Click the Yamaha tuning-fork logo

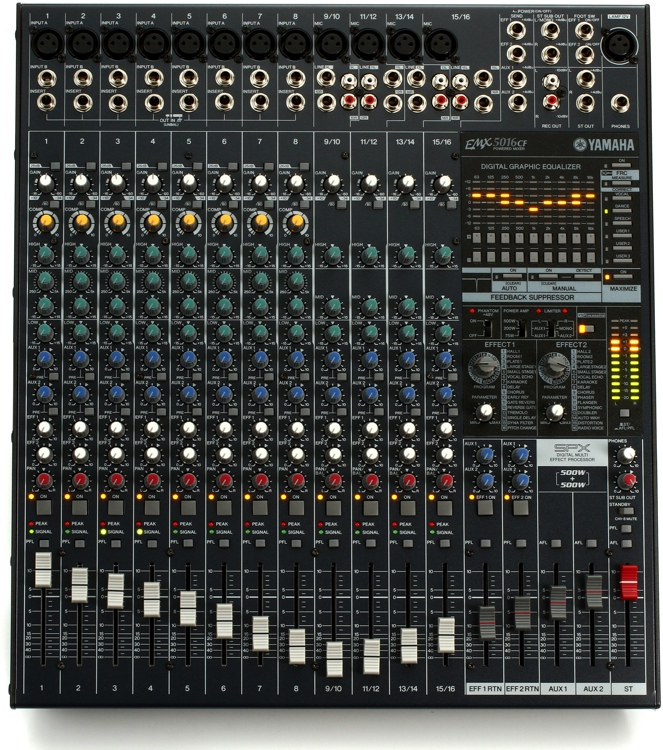(579, 144)
